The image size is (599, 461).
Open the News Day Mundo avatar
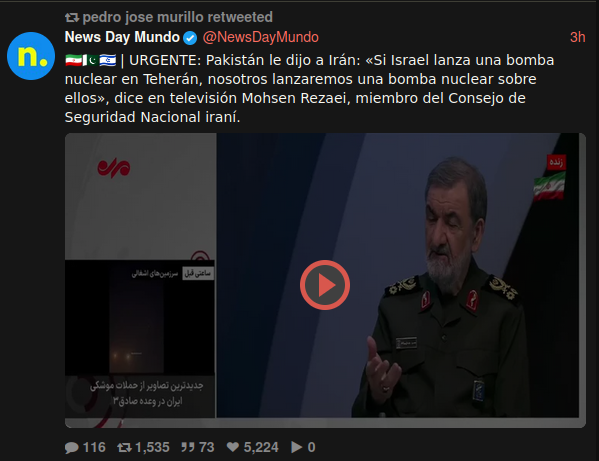click(x=31, y=56)
